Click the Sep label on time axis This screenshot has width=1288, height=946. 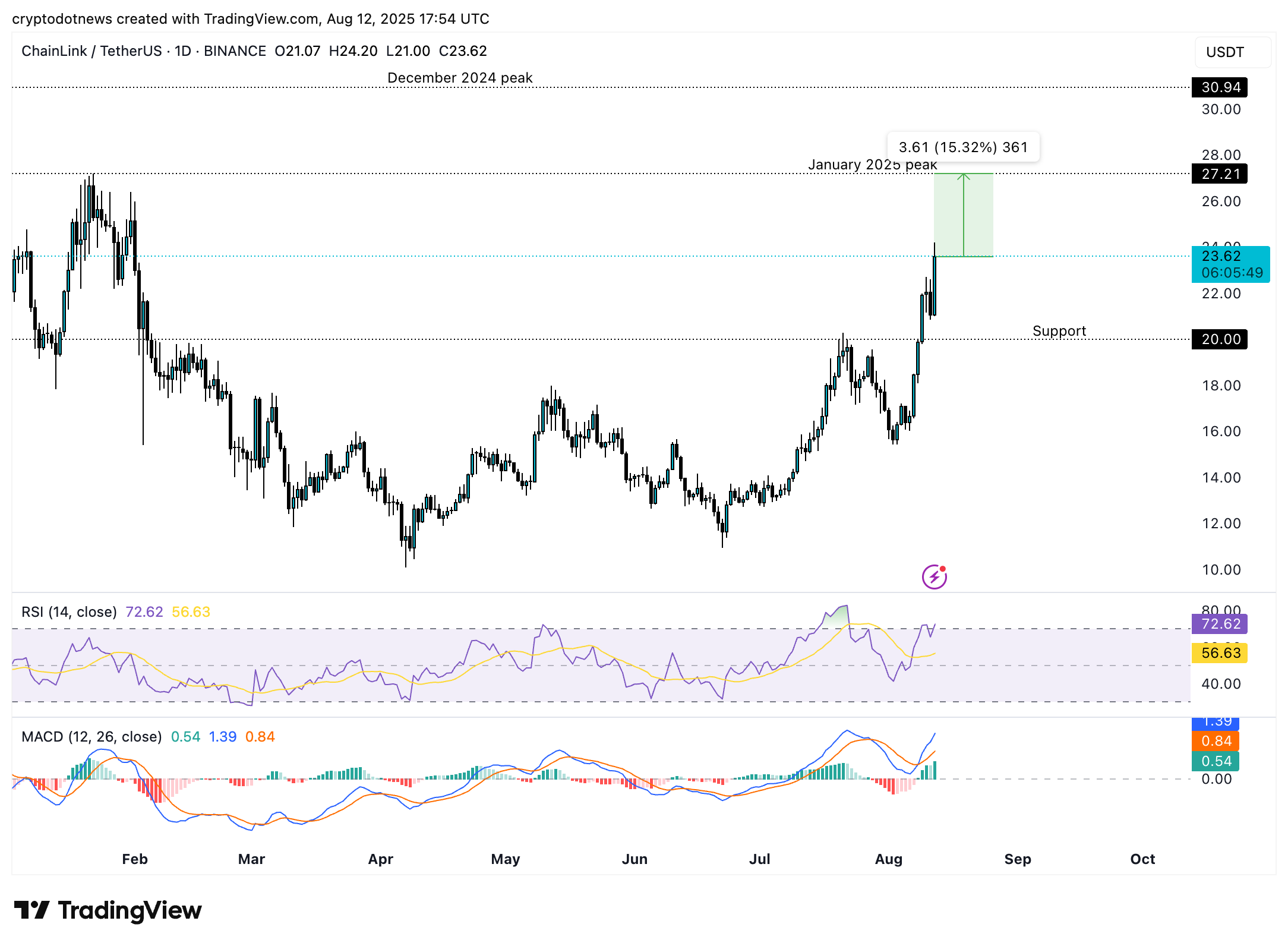tap(1017, 859)
